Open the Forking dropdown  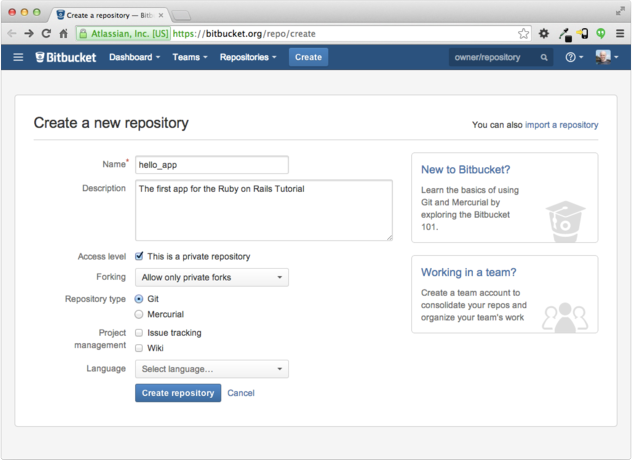tap(212, 277)
